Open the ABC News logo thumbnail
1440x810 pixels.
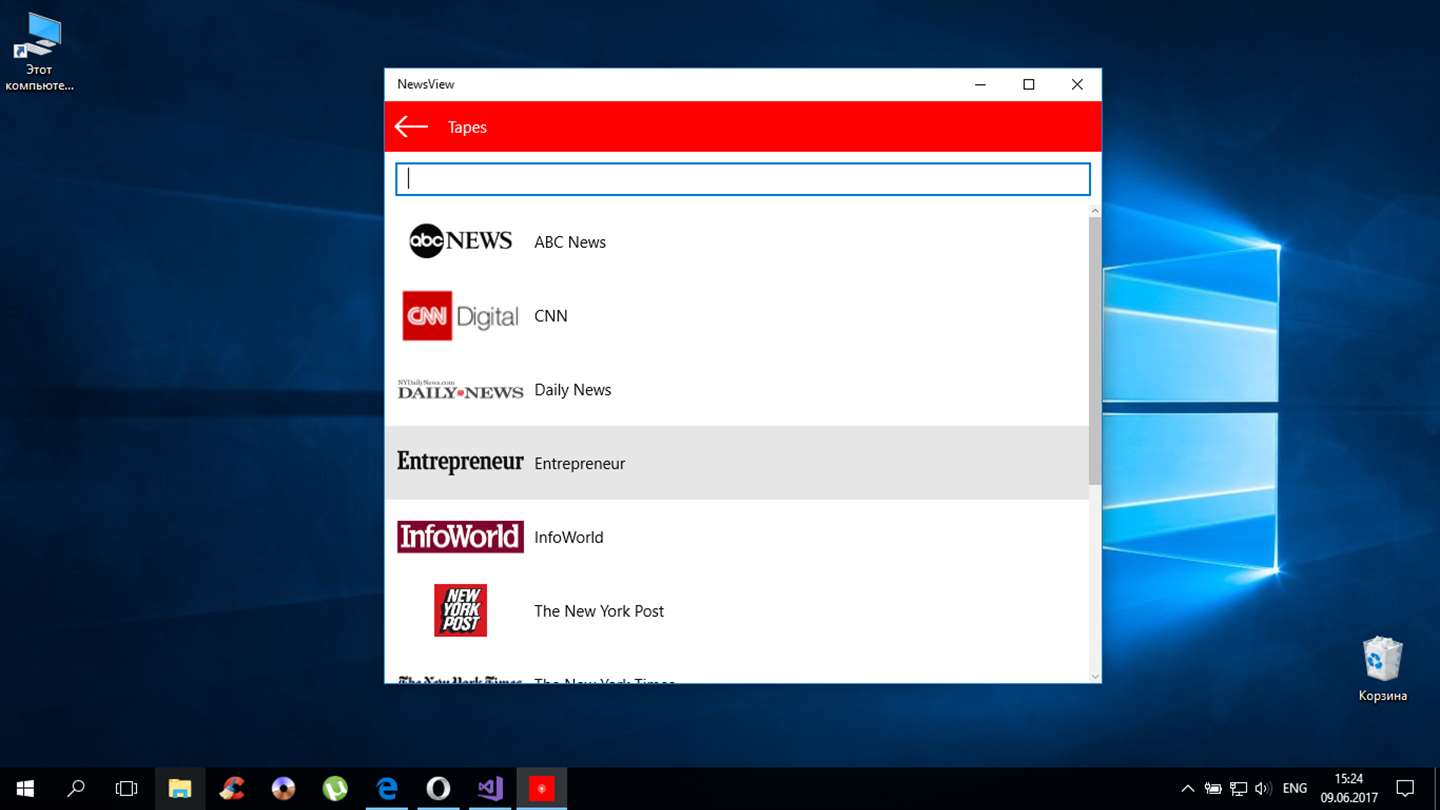pyautogui.click(x=460, y=241)
